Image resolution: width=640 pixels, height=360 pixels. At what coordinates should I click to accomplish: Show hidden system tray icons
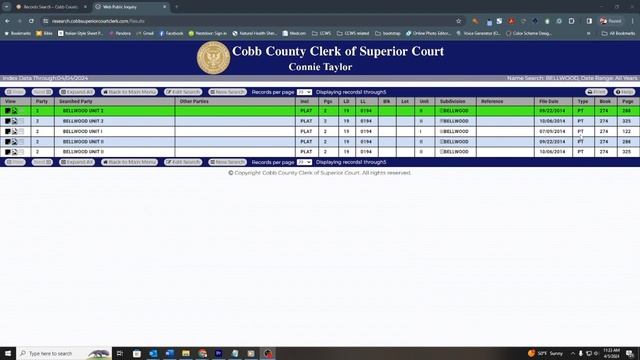[x=573, y=353]
